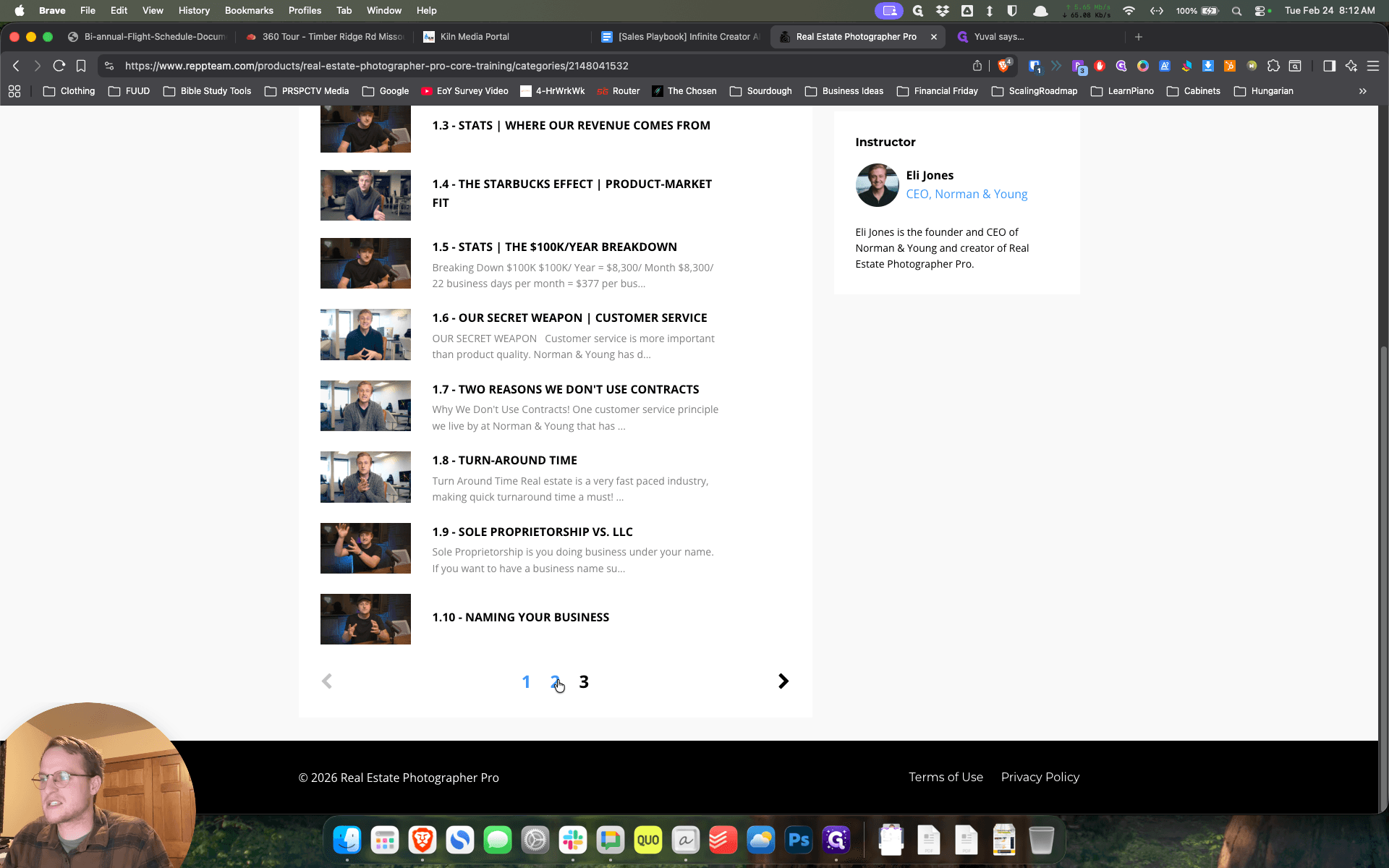Image resolution: width=1389 pixels, height=868 pixels.
Task: Open Spotlight search in menu bar
Action: coord(1236,11)
